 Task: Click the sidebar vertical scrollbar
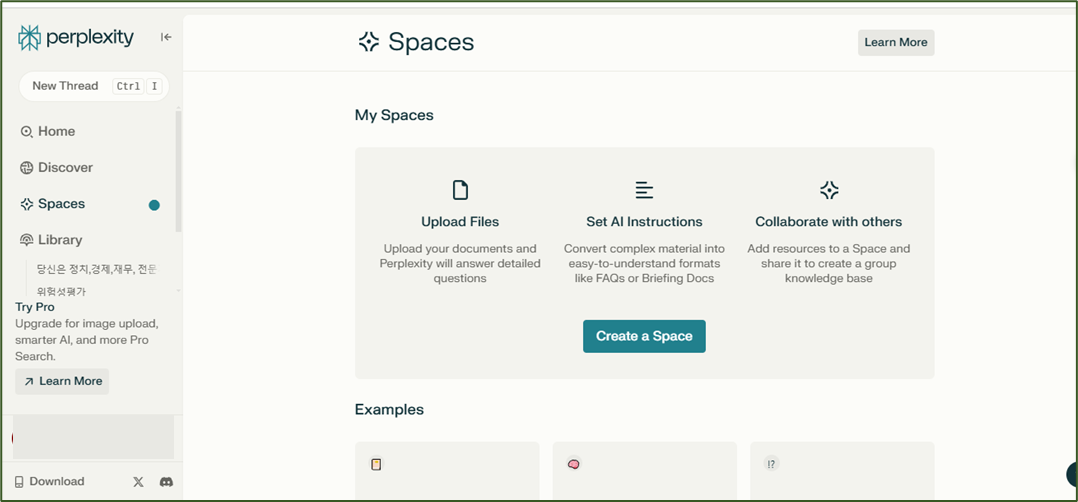pyautogui.click(x=179, y=171)
